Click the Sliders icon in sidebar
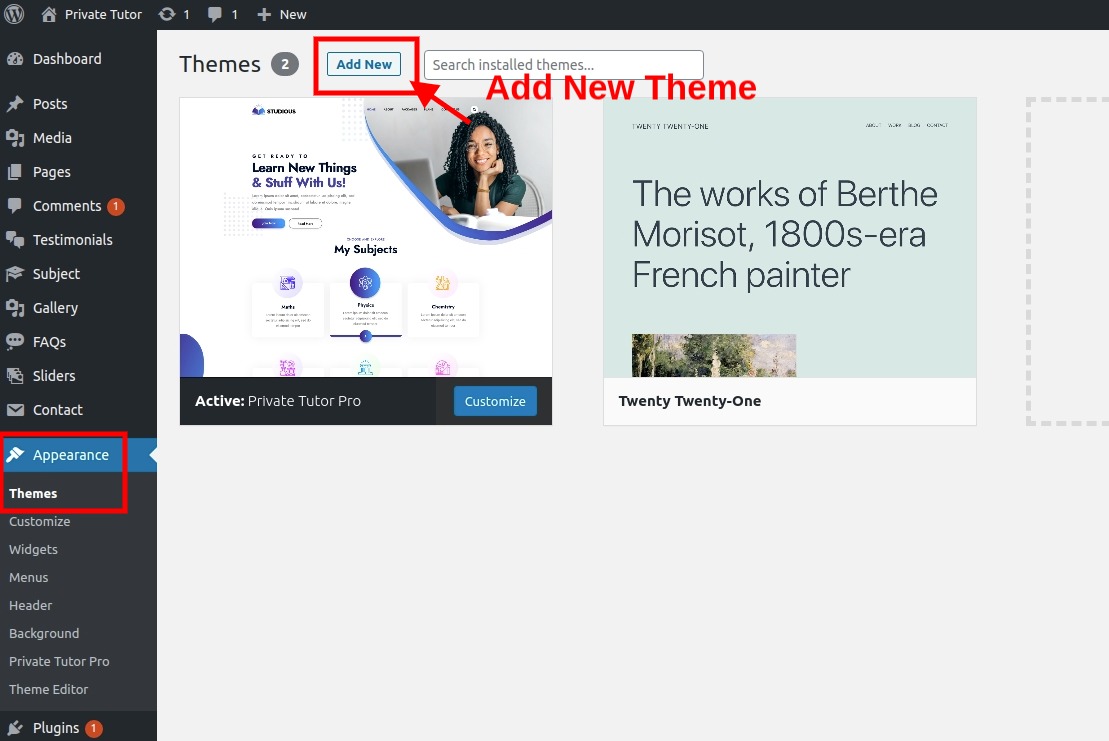 coord(15,375)
